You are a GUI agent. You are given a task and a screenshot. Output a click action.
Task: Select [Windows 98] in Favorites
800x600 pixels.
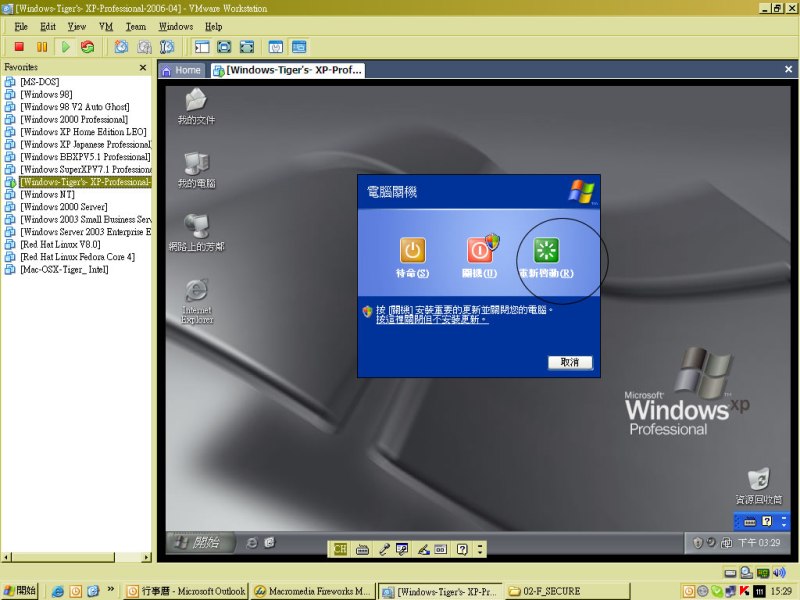(x=46, y=94)
